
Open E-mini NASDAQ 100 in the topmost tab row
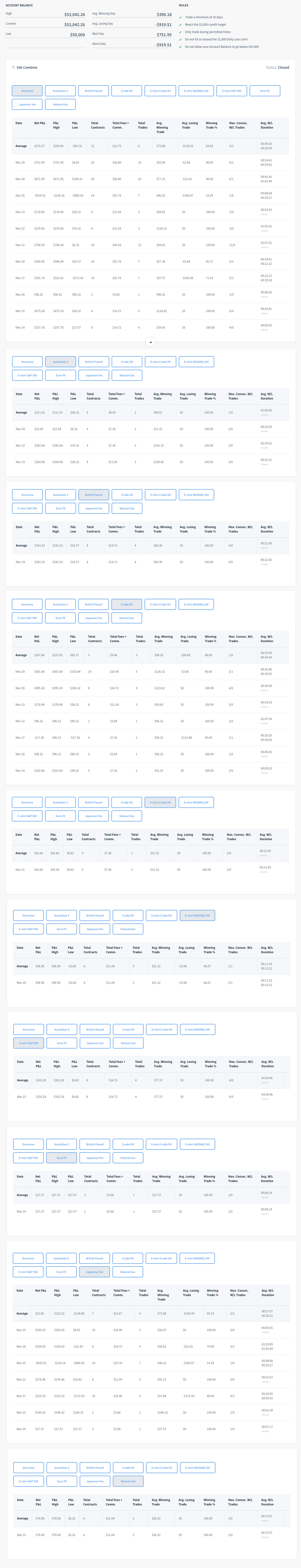pyautogui.click(x=198, y=91)
